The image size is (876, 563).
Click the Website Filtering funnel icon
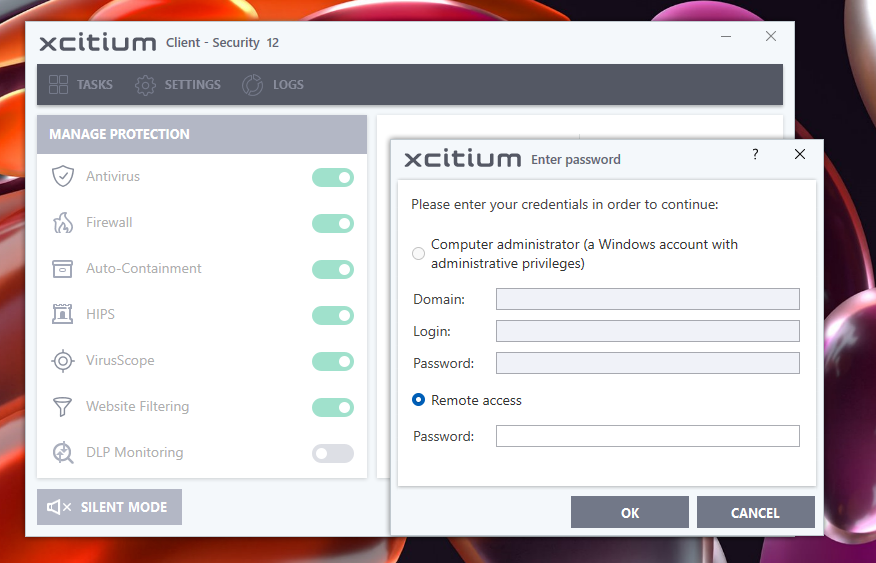pyautogui.click(x=63, y=407)
